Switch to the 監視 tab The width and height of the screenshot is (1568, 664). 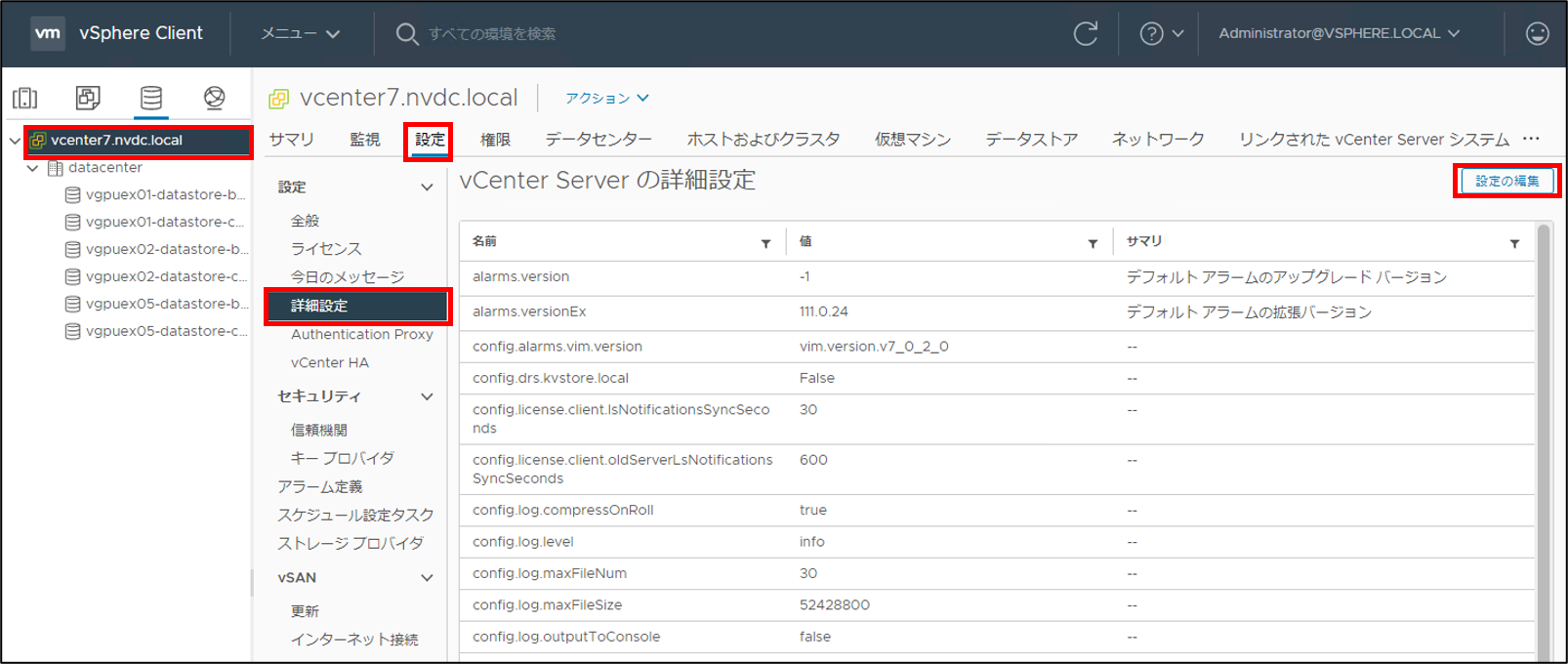[365, 140]
